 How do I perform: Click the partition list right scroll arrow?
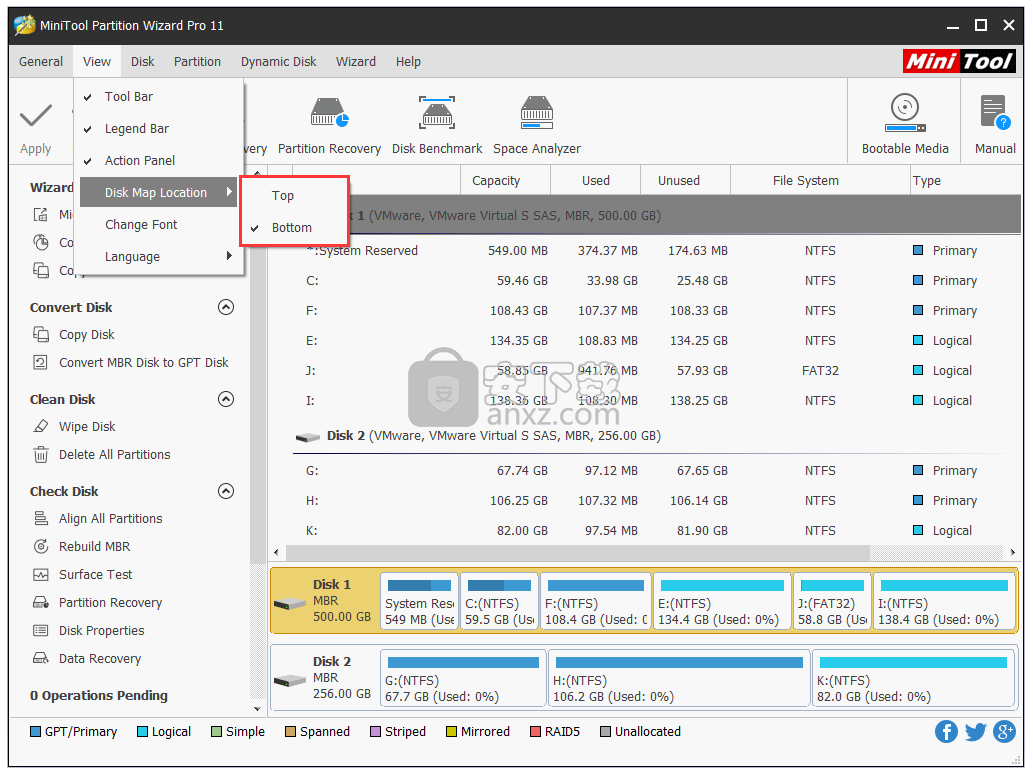[1013, 552]
